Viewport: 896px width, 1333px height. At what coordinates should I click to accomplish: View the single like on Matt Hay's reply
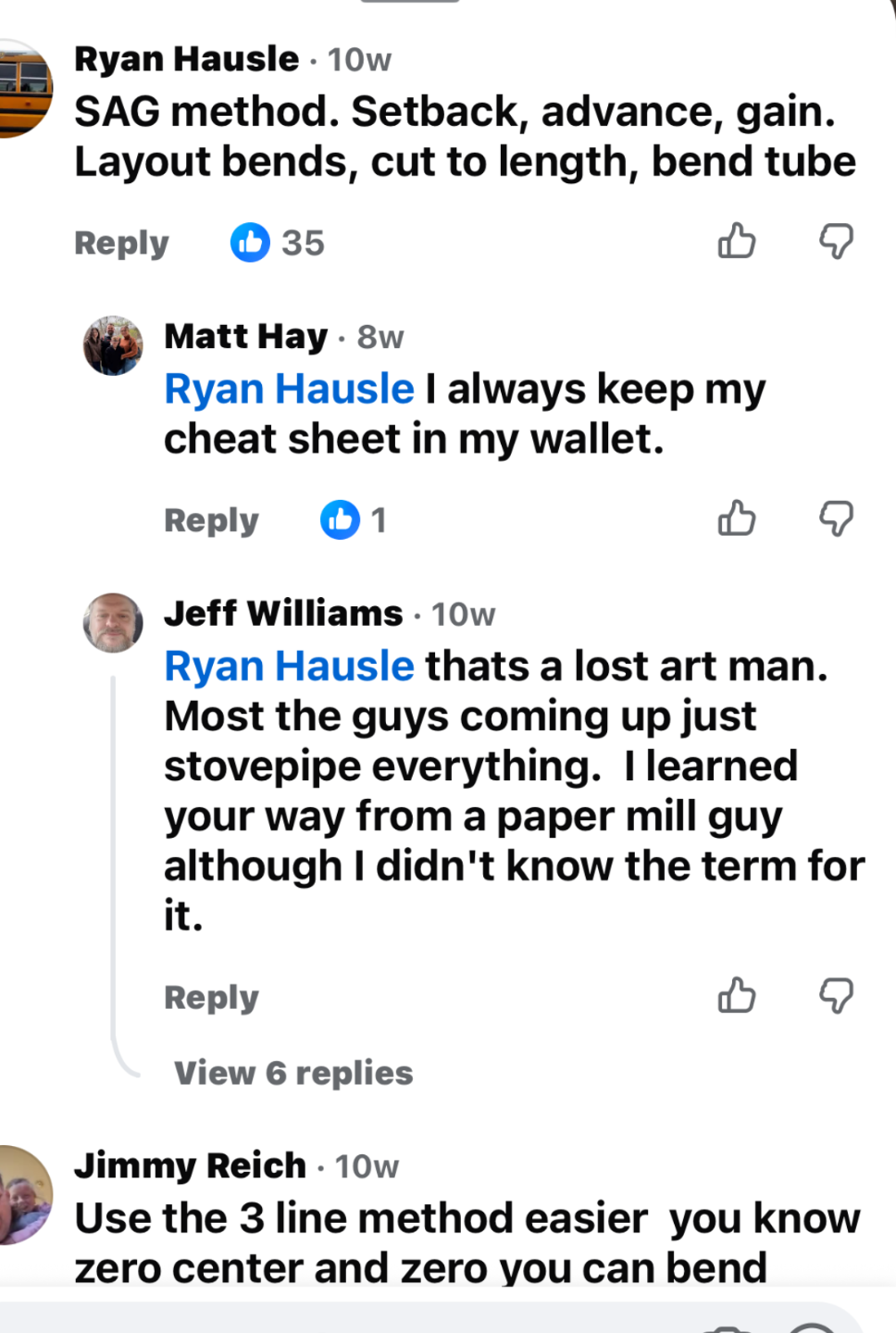(354, 519)
